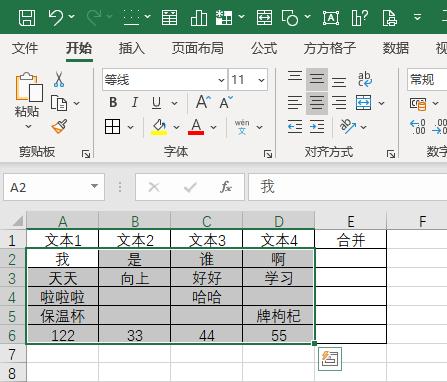
Task: Expand borders dropdown arrow
Action: click(131, 127)
